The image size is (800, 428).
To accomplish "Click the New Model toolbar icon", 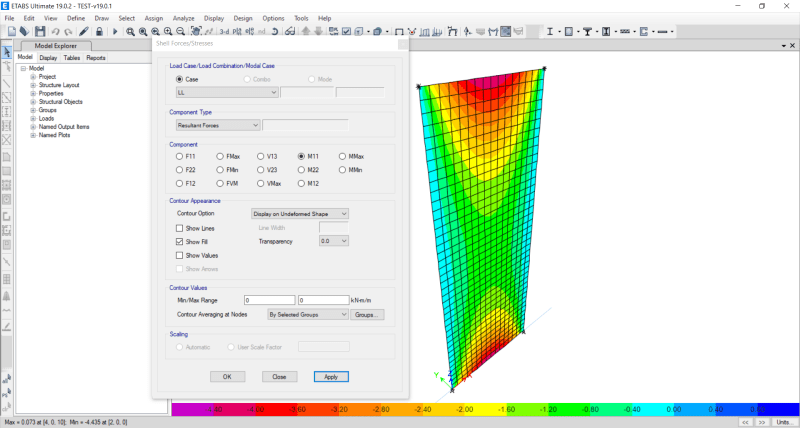I will 12,32.
